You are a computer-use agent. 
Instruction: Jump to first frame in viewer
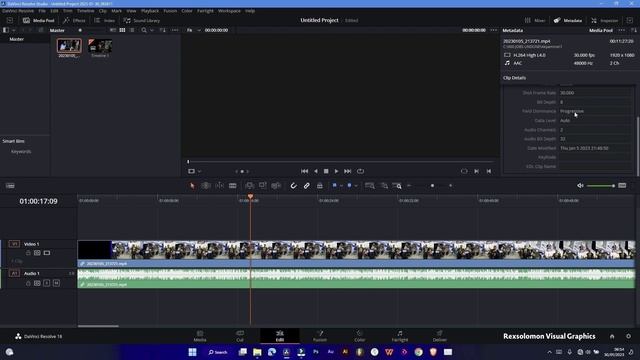pos(304,171)
